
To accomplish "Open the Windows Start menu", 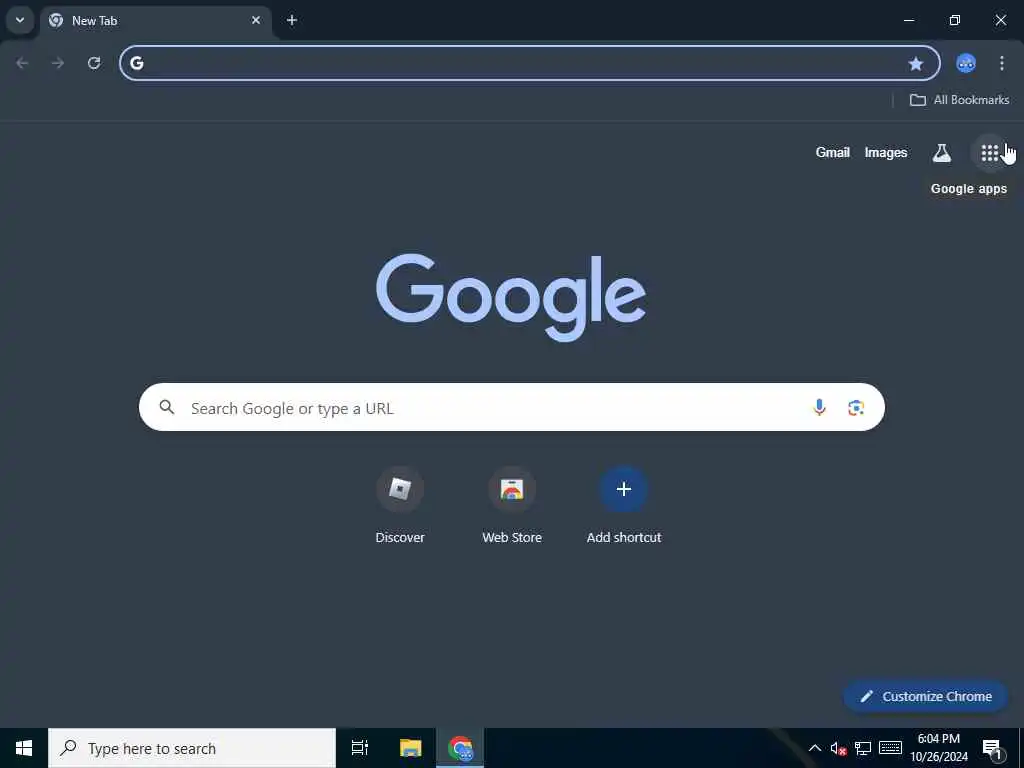I will [x=24, y=748].
